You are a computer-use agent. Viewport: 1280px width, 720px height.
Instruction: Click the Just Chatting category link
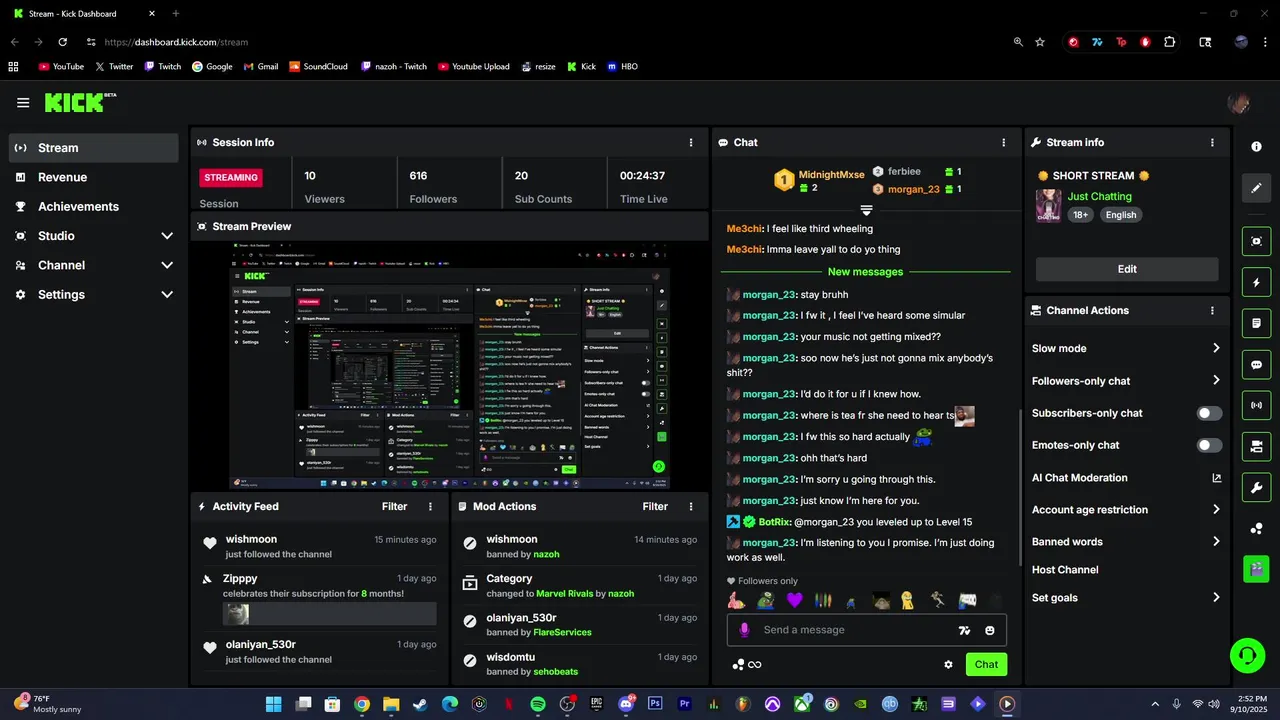[x=1099, y=196]
